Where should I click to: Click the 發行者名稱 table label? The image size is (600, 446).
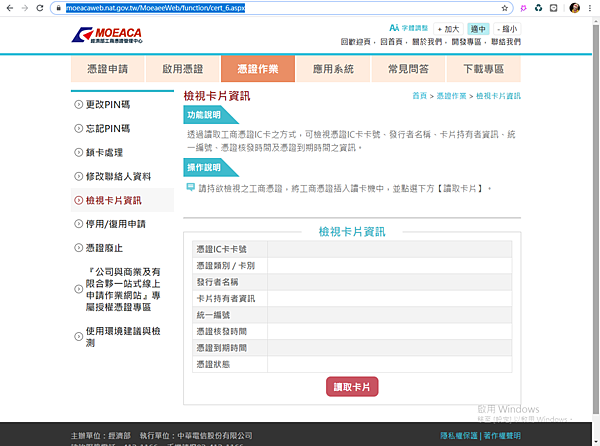(x=217, y=282)
